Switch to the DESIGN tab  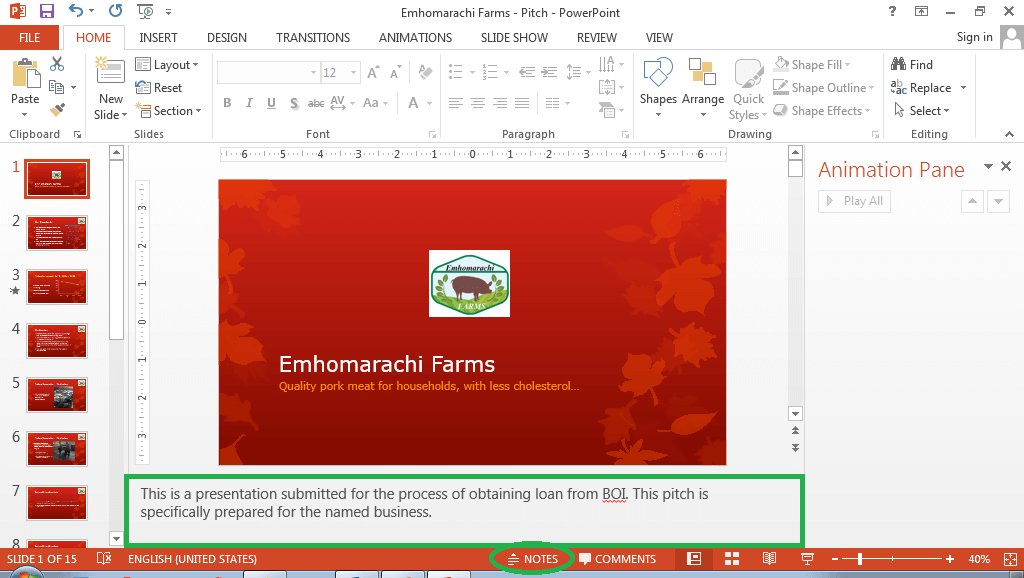pos(227,37)
